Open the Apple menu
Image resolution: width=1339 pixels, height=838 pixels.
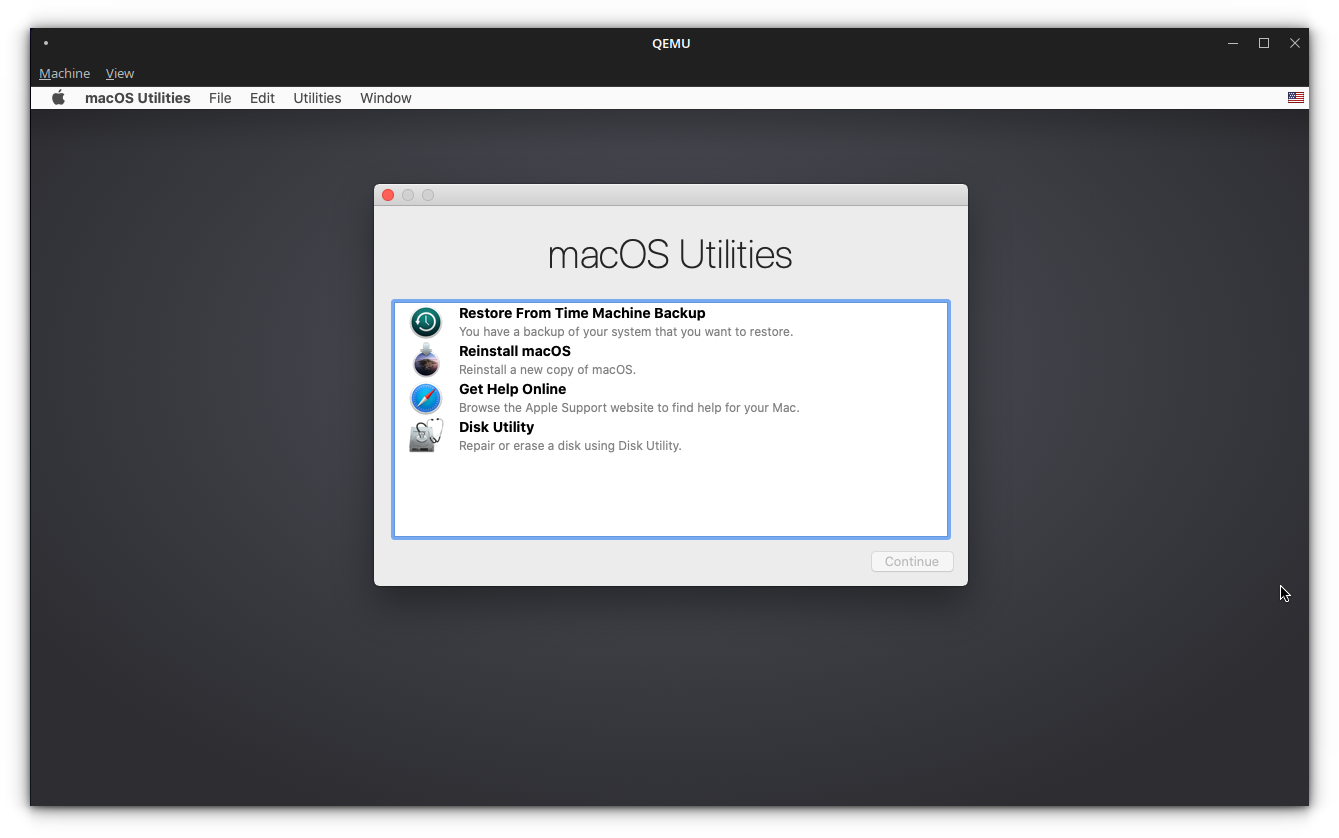58,97
